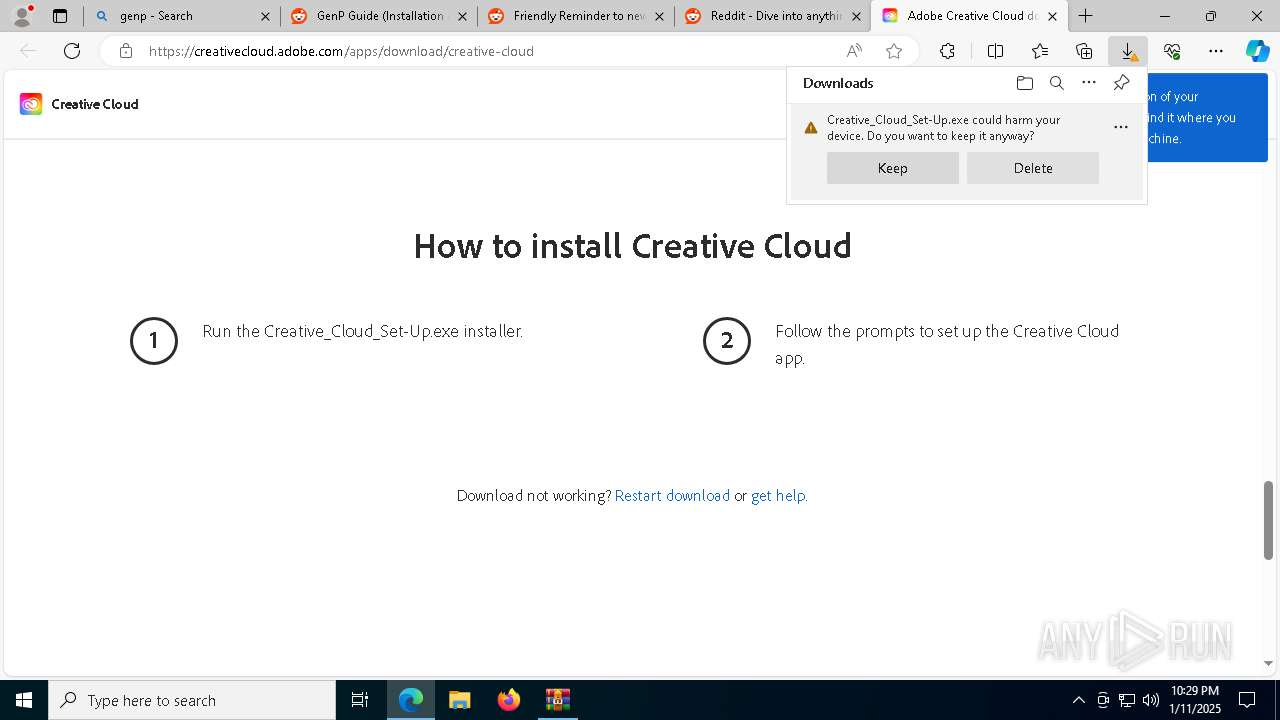This screenshot has width=1280, height=720.
Task: Click the Read aloud icon
Action: coord(854,51)
